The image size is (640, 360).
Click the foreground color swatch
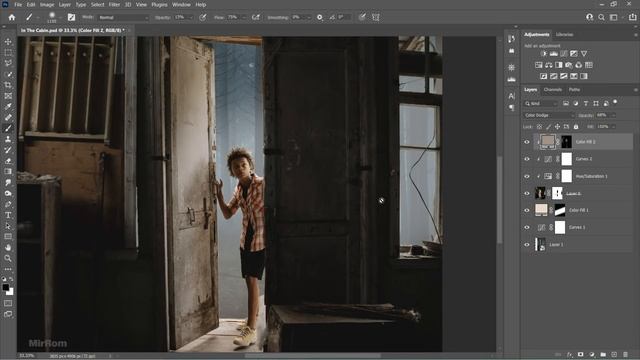(x=6, y=287)
